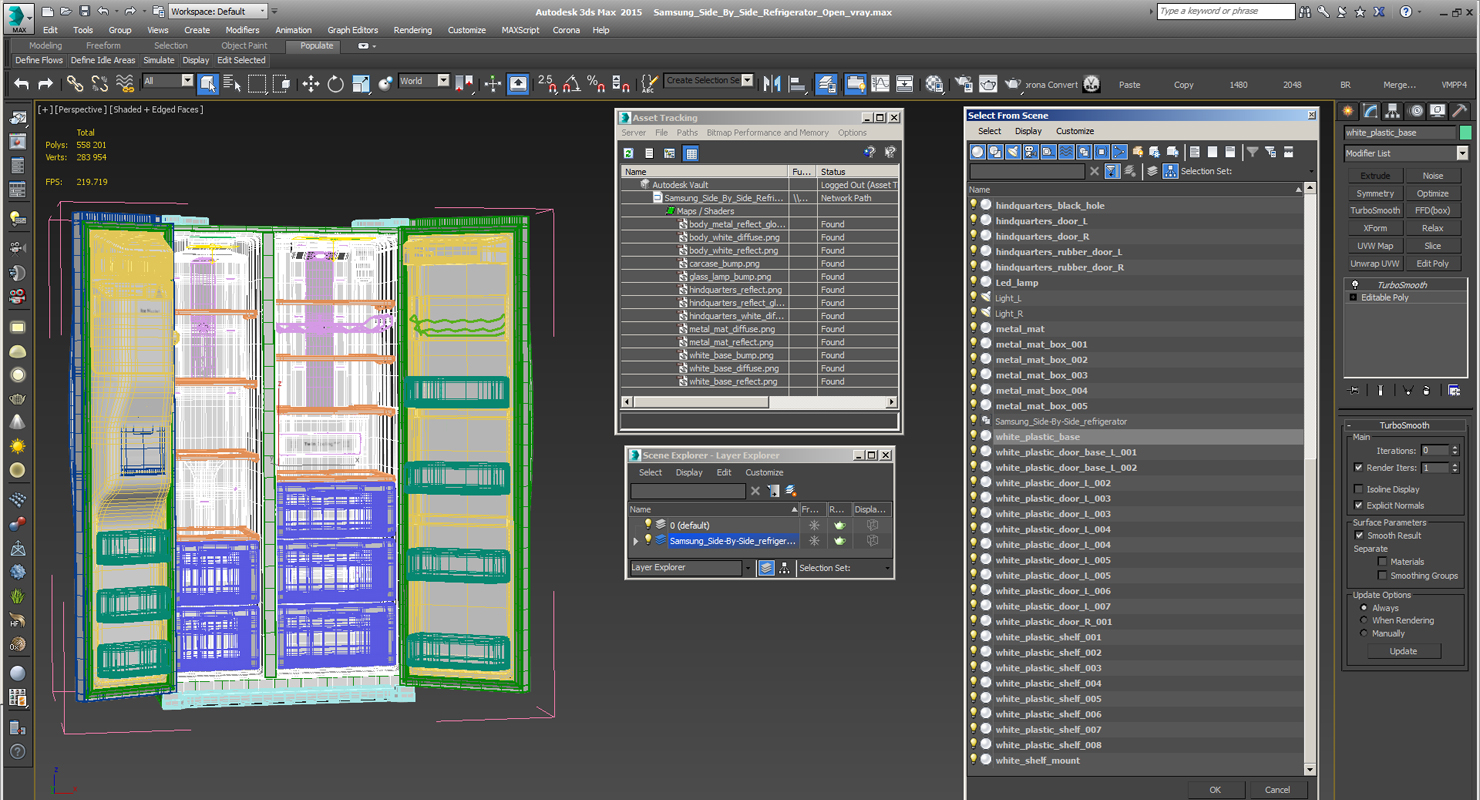The image size is (1480, 800).
Task: Activate the Select and Uniform Scale tool
Action: pos(361,84)
